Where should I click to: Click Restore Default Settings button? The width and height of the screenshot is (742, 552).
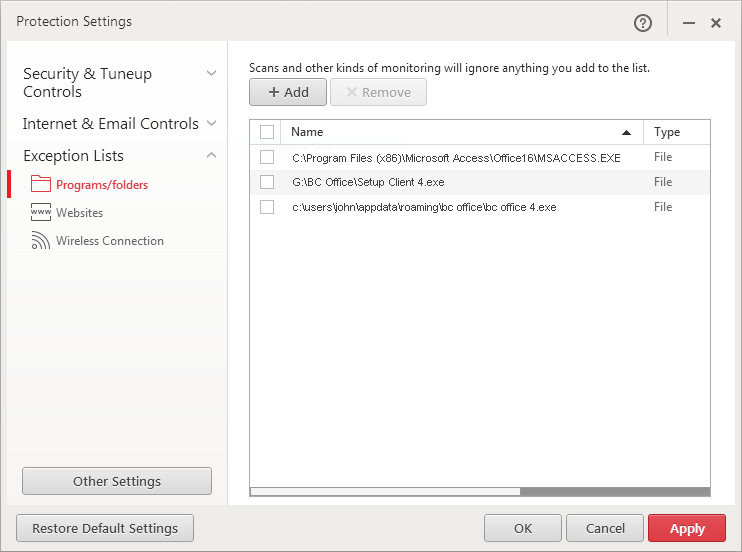click(x=105, y=528)
